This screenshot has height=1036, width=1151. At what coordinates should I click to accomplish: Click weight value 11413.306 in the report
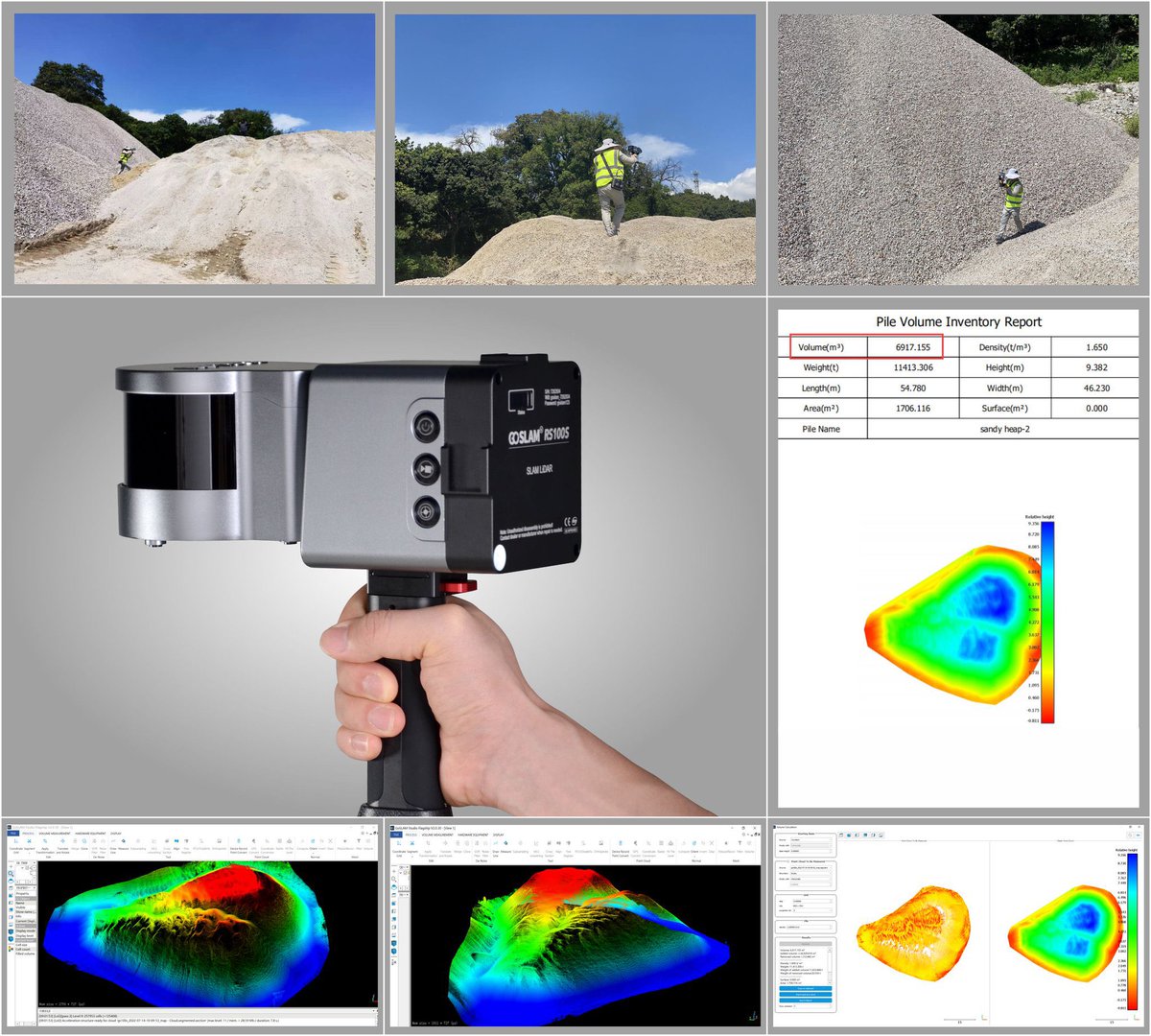click(913, 367)
